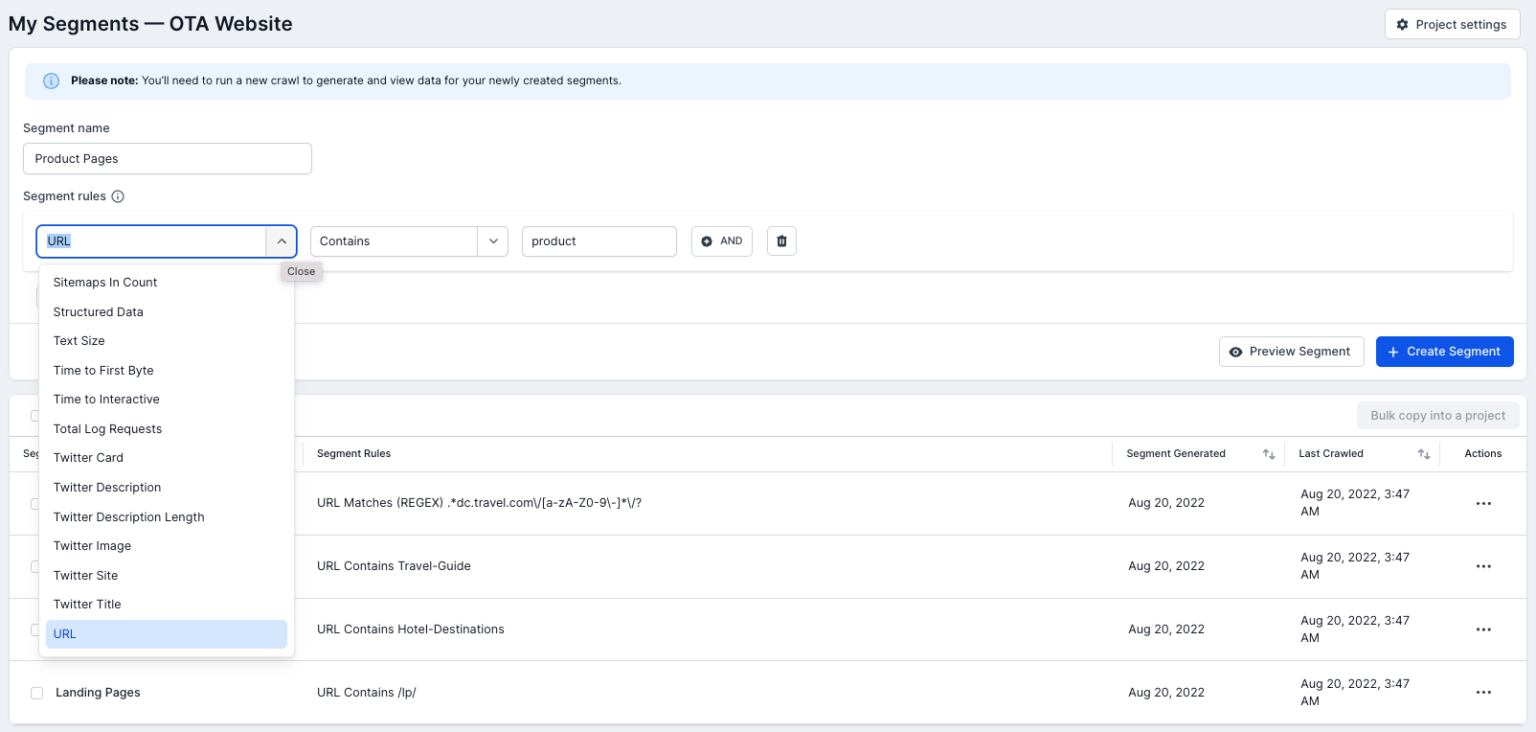This screenshot has height=732, width=1536.
Task: Open three-dot actions for the REGEX segment
Action: 1483,503
